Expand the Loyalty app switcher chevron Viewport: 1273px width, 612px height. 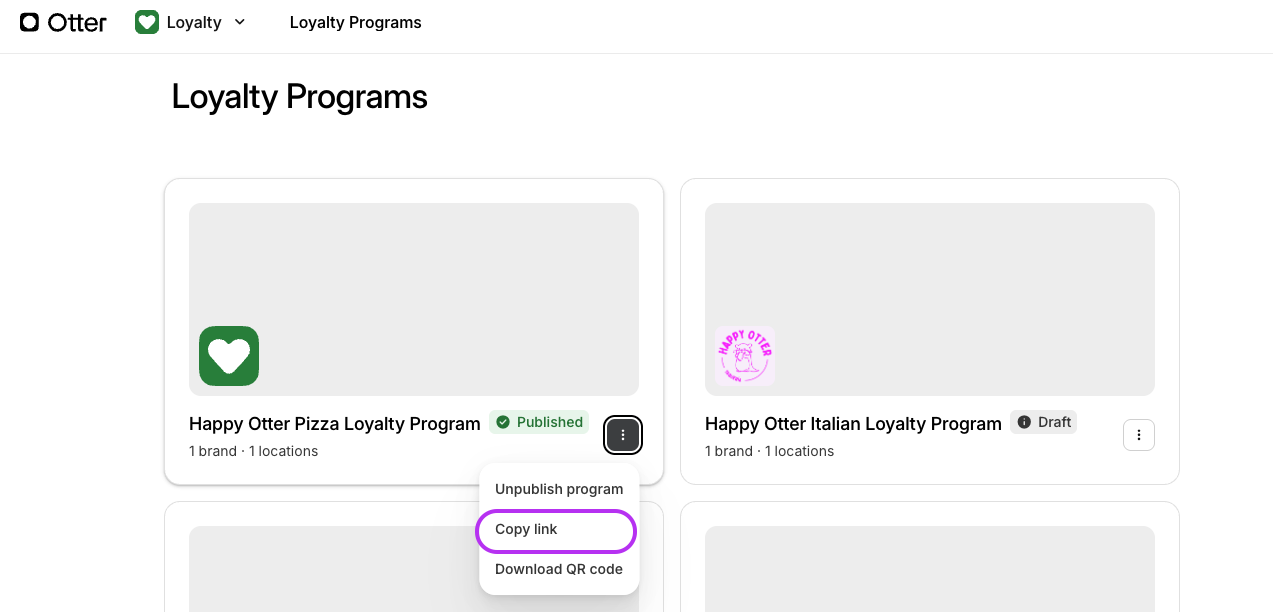239,22
